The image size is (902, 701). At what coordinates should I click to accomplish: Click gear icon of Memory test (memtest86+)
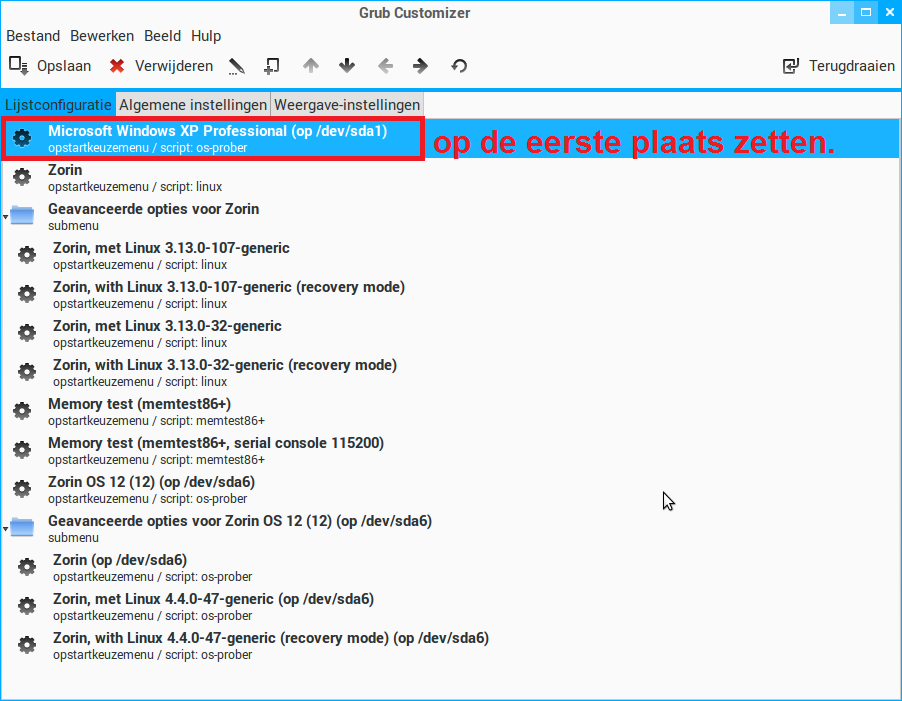[x=22, y=411]
